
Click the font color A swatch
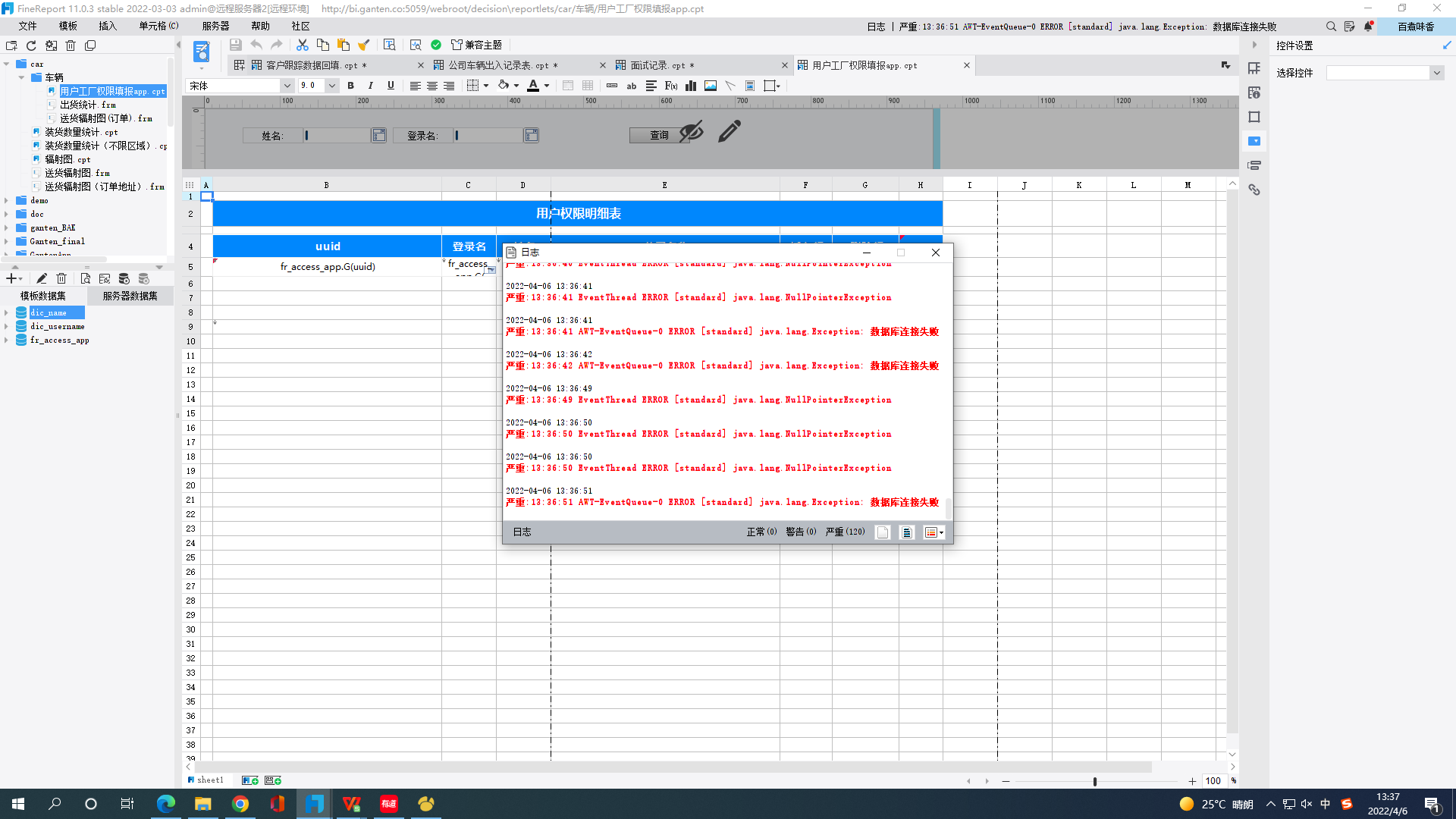533,86
